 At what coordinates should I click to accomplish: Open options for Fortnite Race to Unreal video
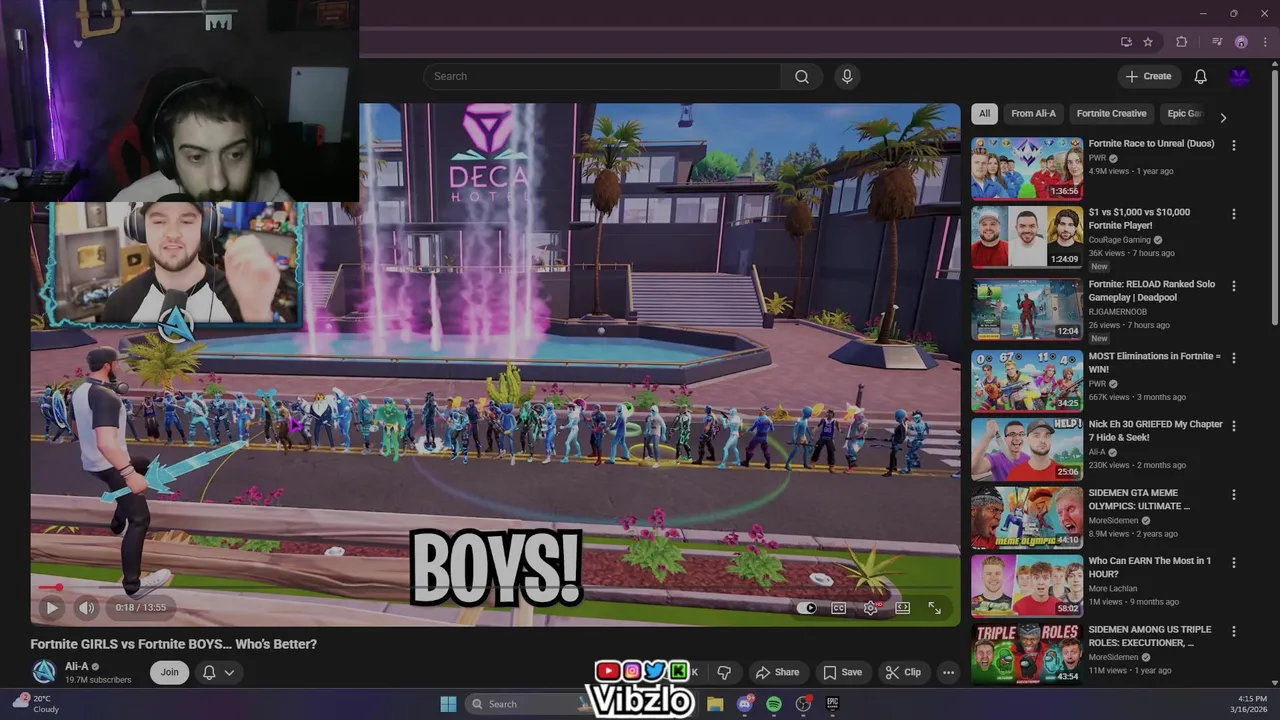[1233, 145]
